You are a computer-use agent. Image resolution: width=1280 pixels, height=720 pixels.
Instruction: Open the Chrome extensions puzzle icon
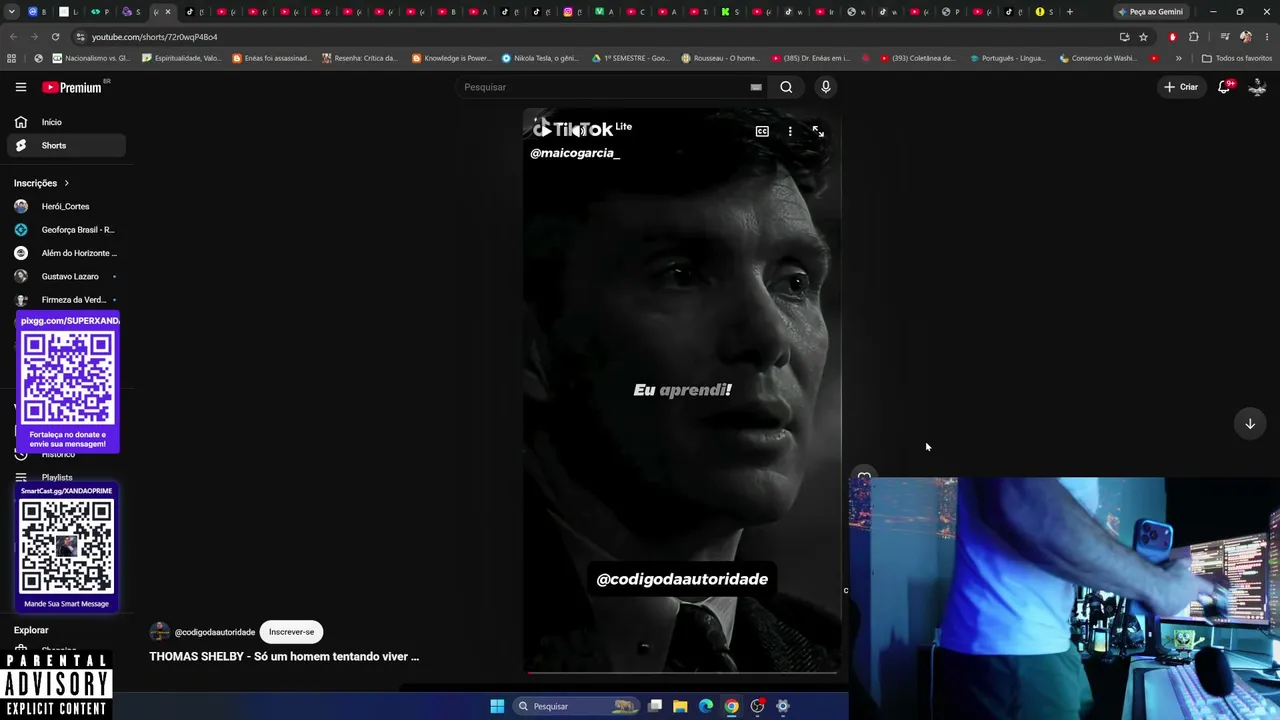pos(1193,37)
